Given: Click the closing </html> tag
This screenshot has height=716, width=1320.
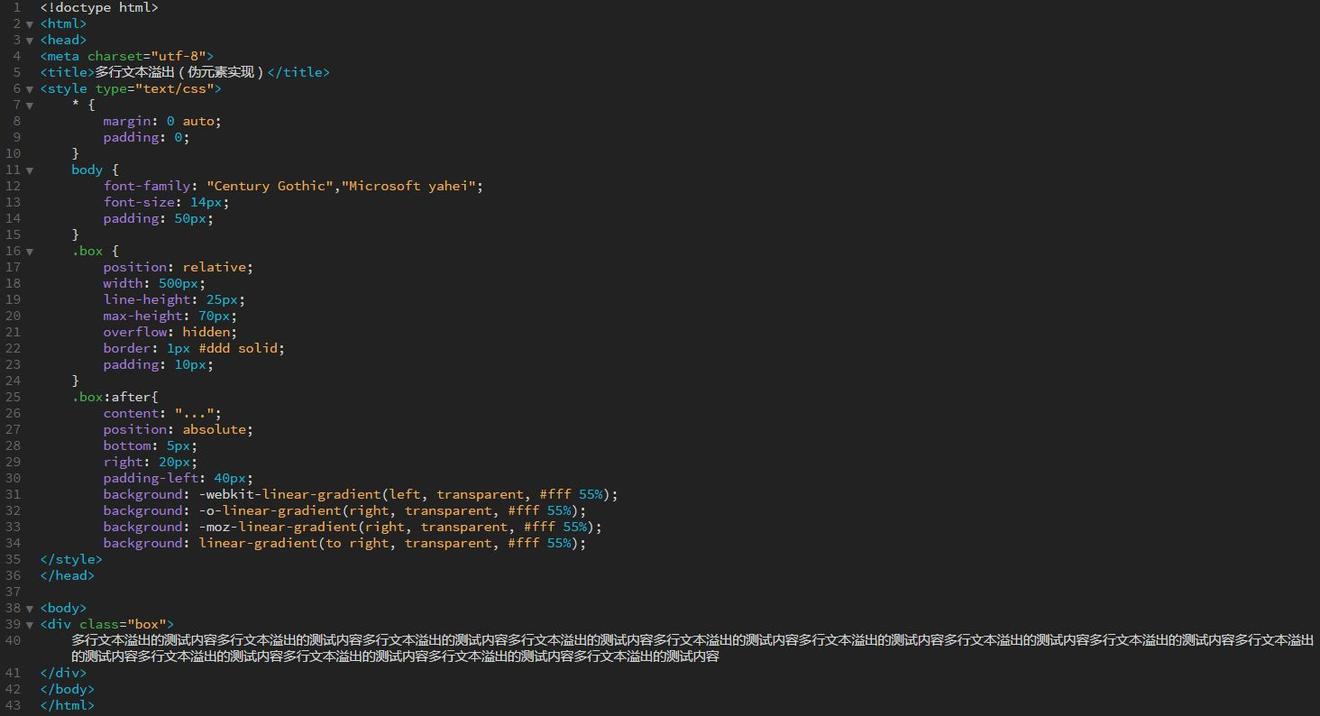Looking at the screenshot, I should pos(67,705).
